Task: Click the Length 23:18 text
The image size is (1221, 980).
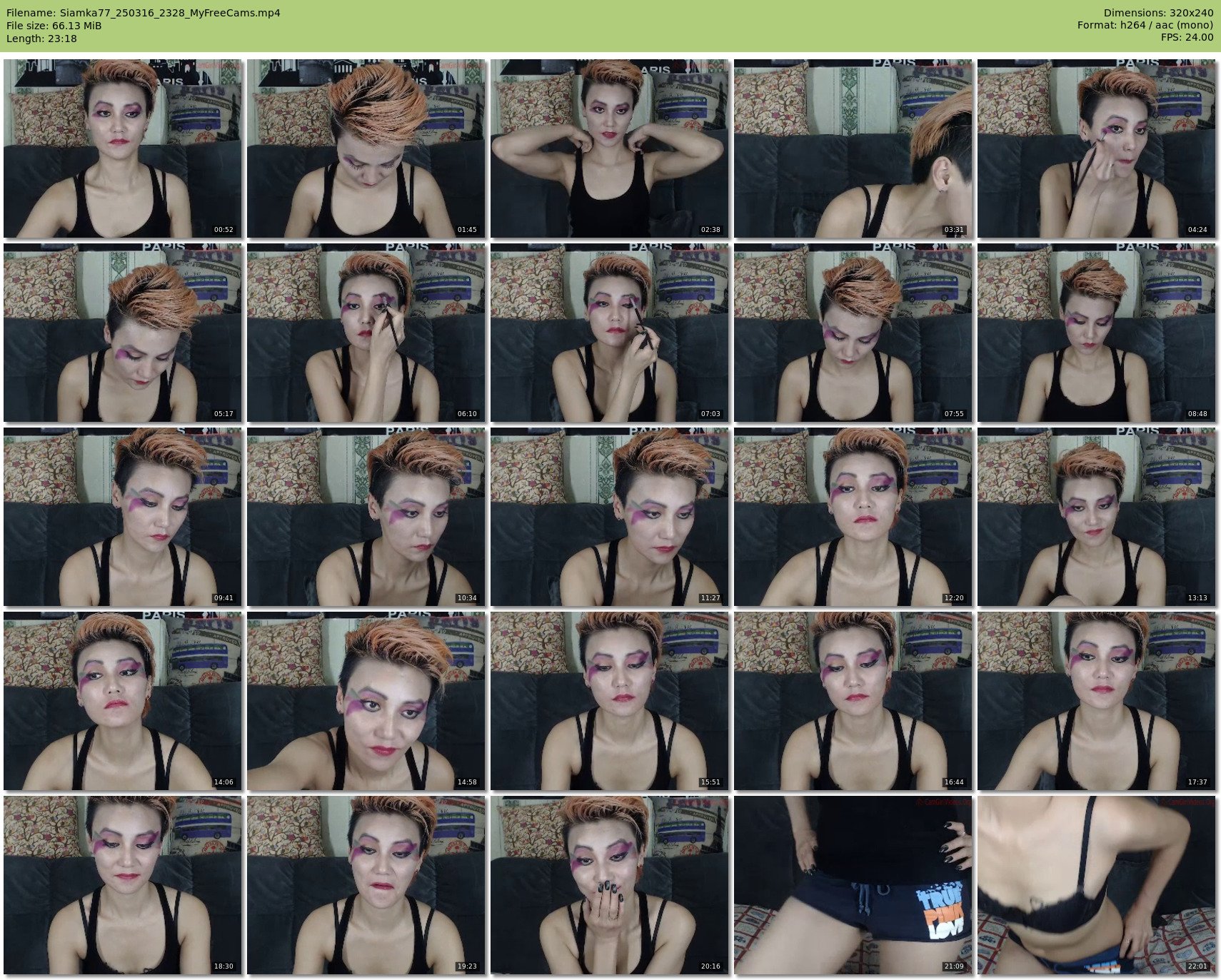Action: pyautogui.click(x=41, y=39)
